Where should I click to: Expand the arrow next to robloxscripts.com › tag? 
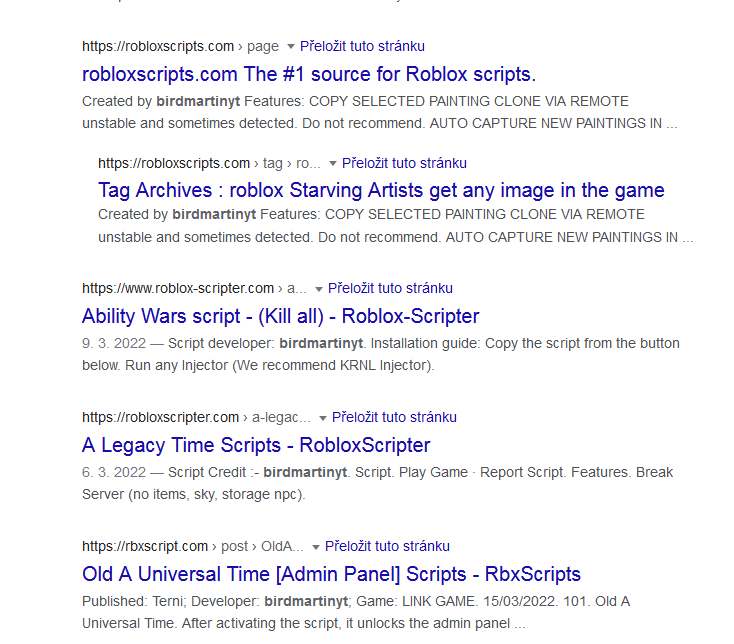(x=333, y=164)
